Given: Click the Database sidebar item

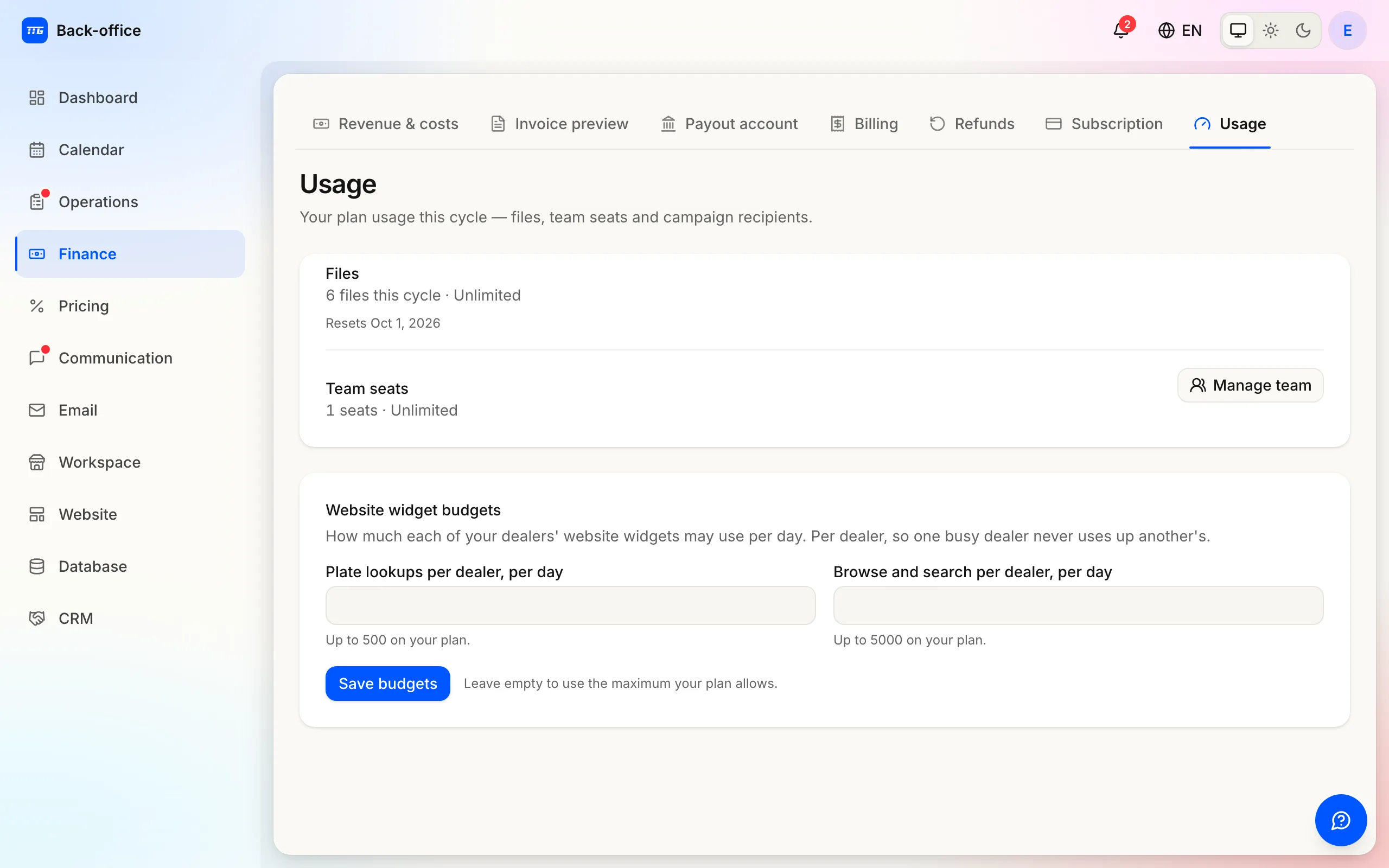Looking at the screenshot, I should (130, 566).
